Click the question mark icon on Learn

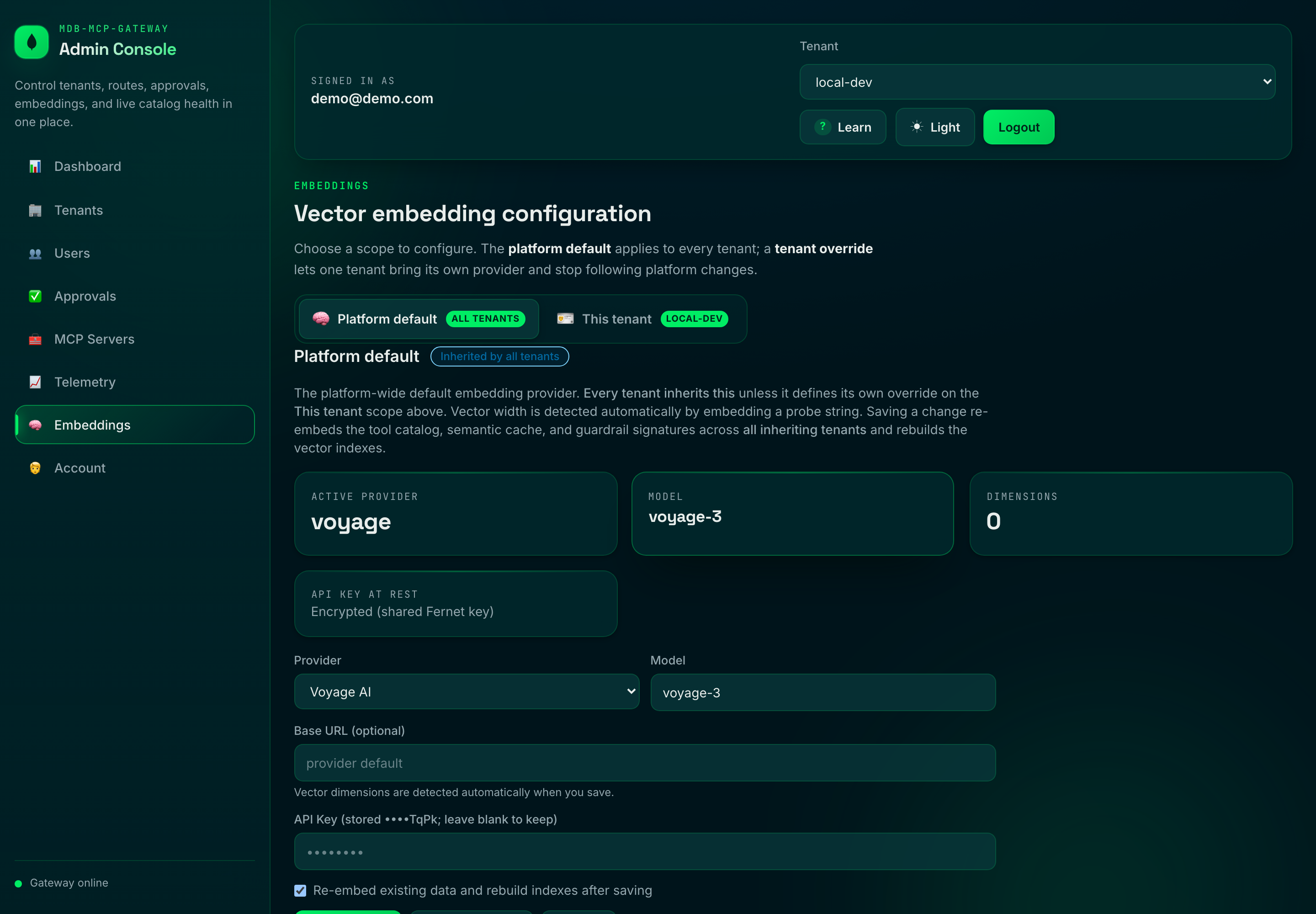(822, 127)
